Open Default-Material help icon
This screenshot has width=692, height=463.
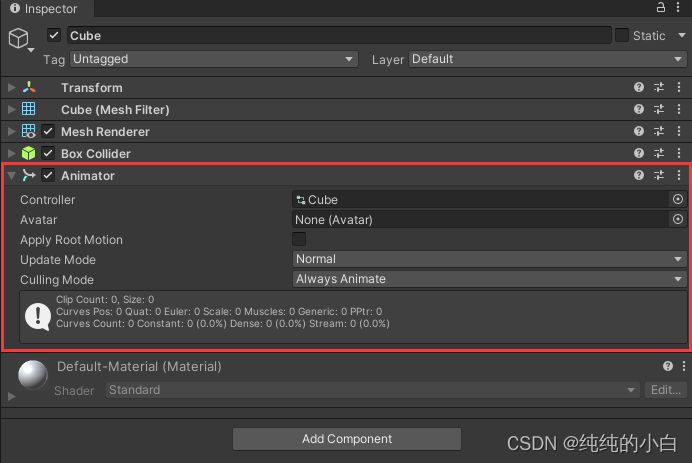(668, 365)
